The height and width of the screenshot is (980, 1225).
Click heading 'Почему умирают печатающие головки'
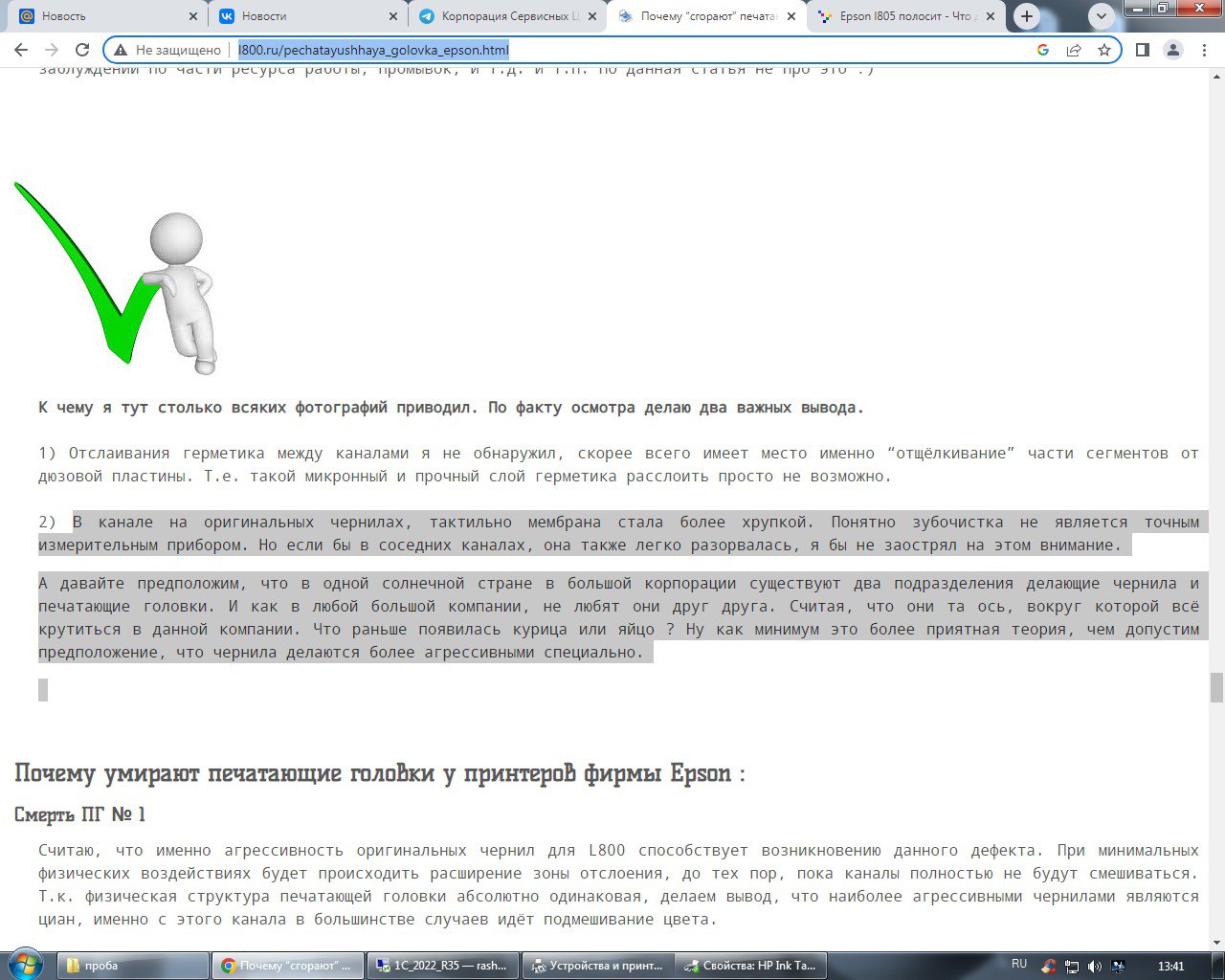point(379,773)
